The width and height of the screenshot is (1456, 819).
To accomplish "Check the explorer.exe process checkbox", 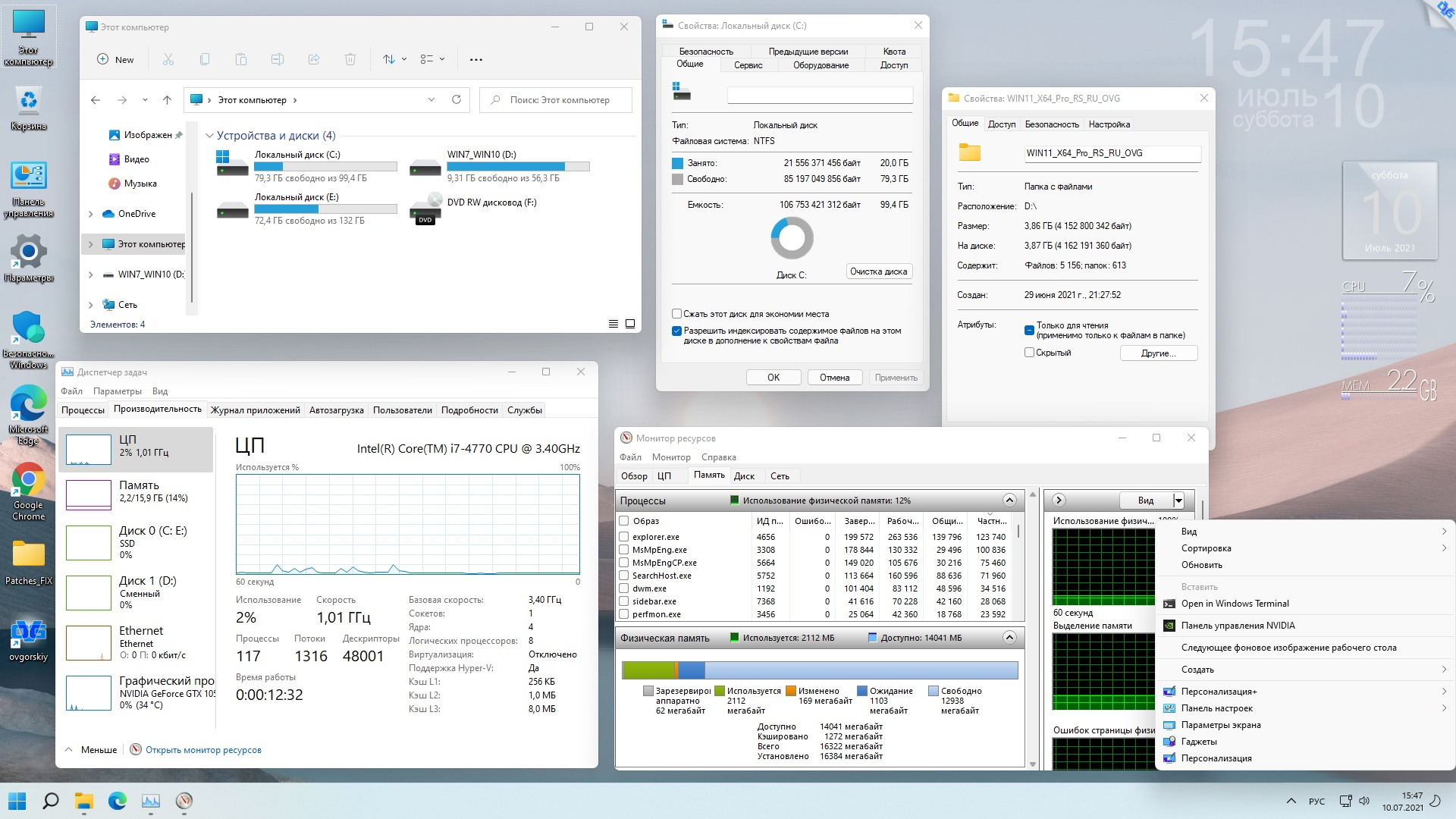I will tap(624, 537).
